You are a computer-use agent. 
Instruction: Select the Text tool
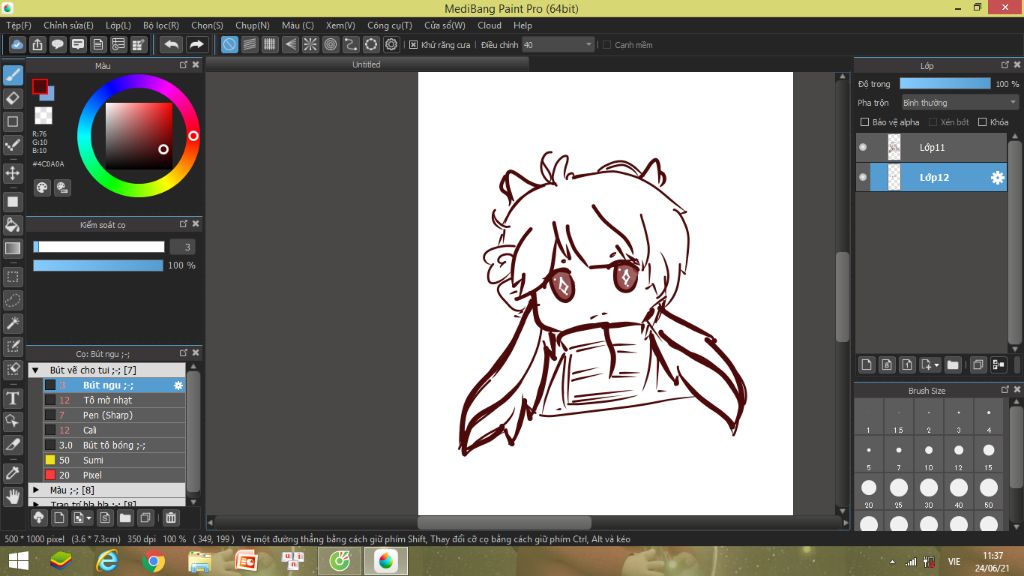(12, 398)
